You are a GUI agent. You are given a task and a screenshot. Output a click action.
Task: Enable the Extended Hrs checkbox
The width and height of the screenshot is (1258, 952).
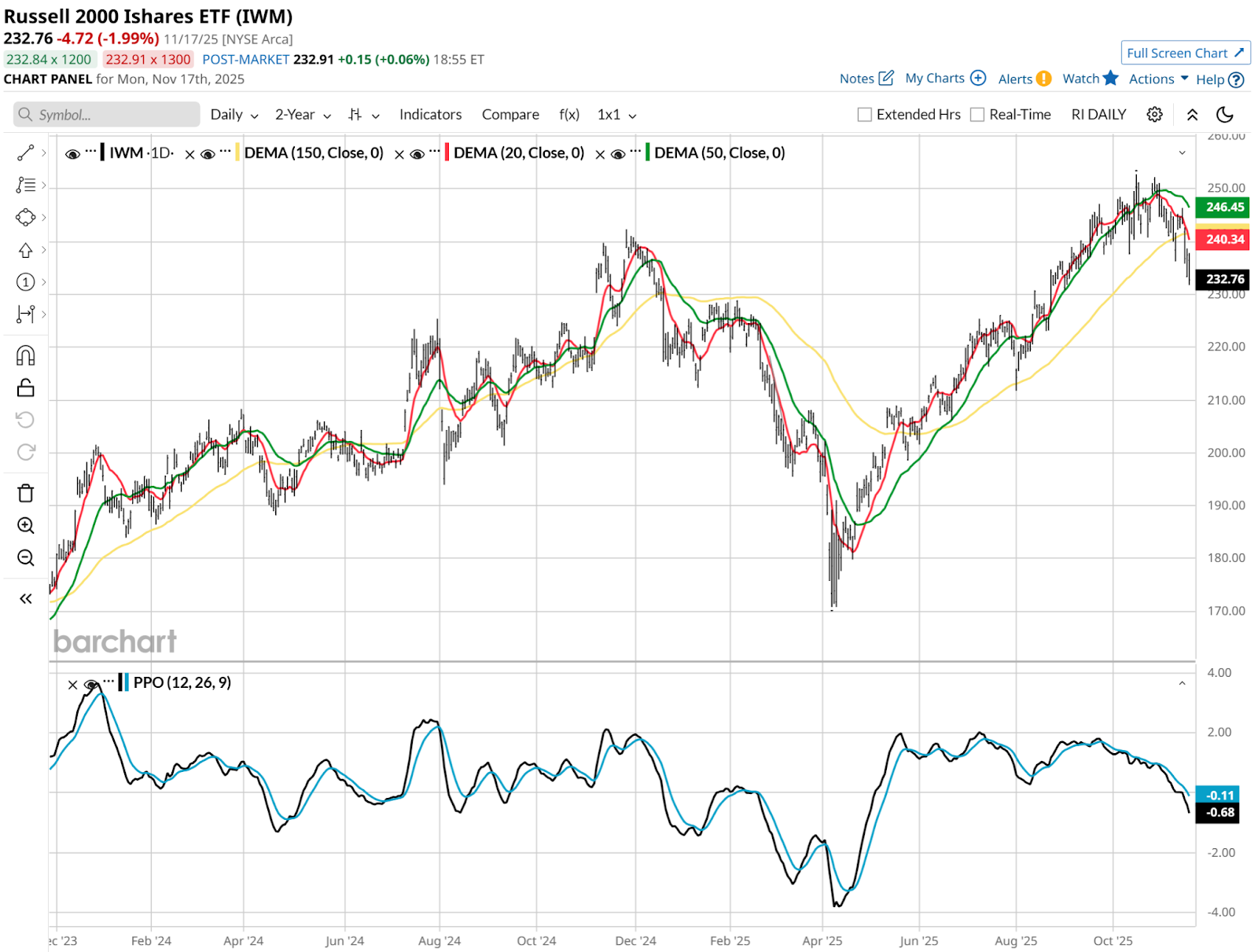pyautogui.click(x=865, y=115)
